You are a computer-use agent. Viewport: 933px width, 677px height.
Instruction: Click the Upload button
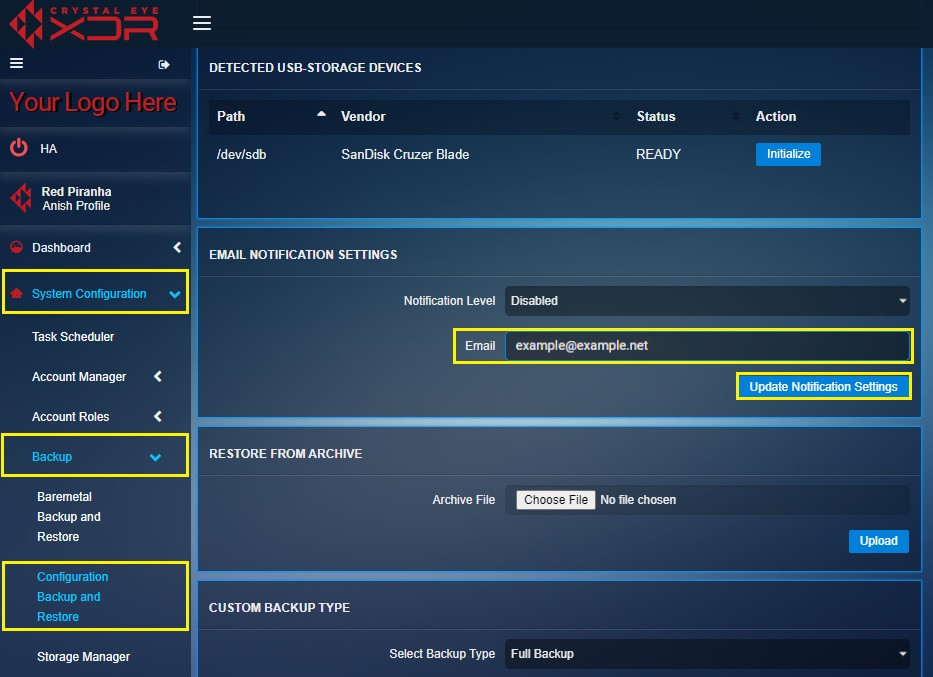click(878, 541)
